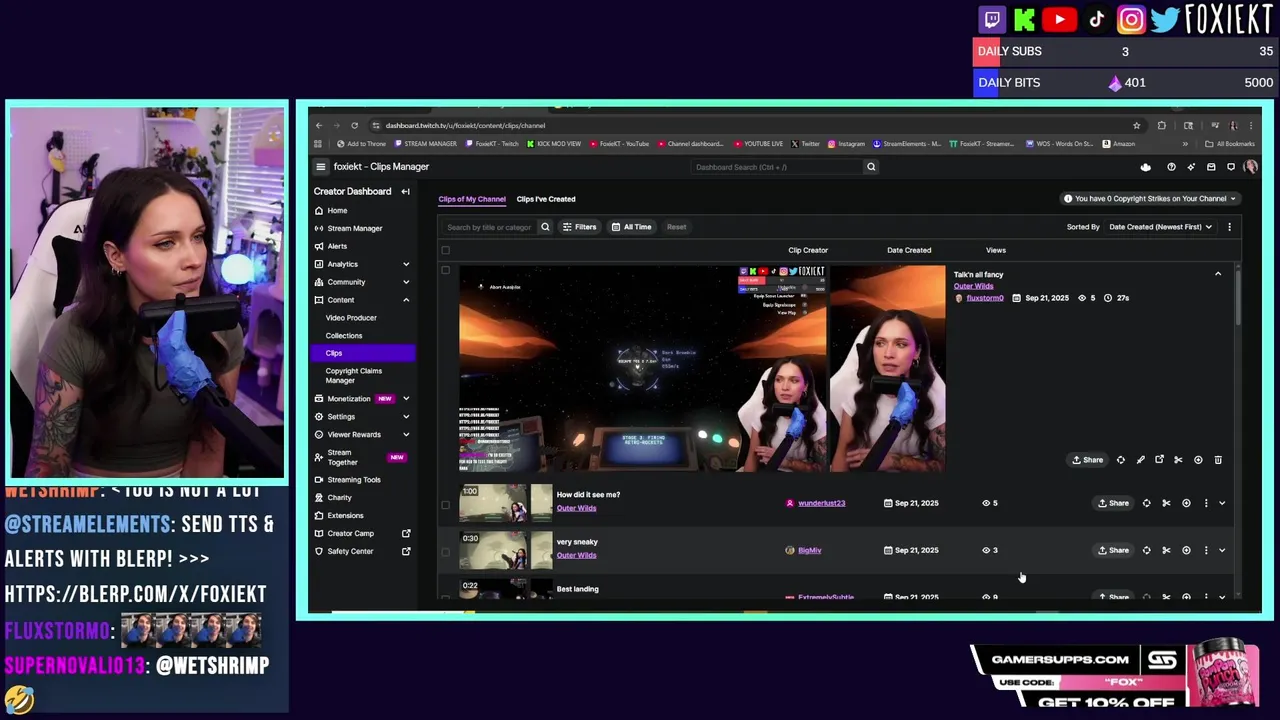Check the select-all clips checkbox in header
1280x720 pixels.
point(446,250)
